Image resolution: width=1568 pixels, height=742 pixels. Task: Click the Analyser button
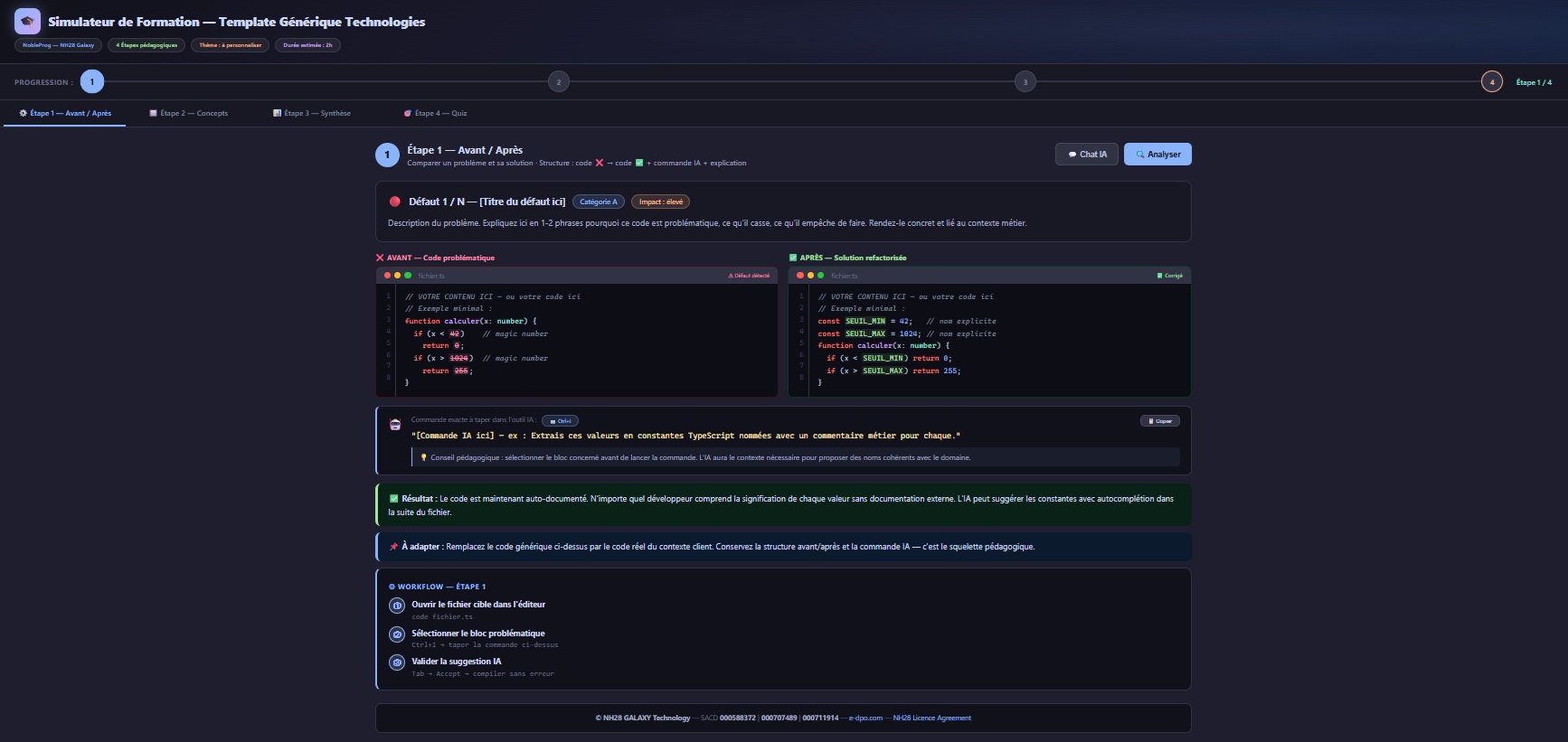click(1157, 155)
